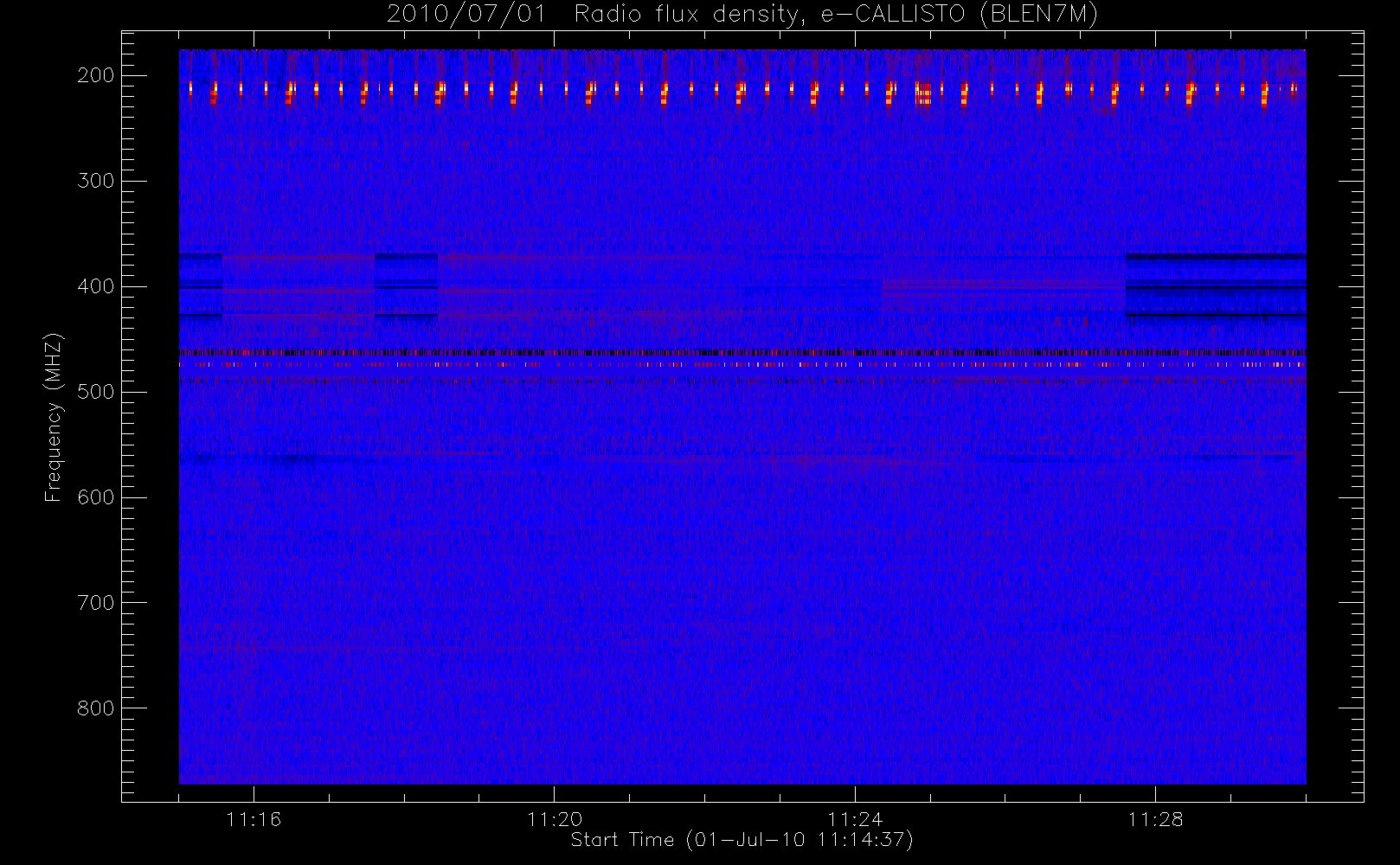Click the 11:20 time axis label

(554, 819)
